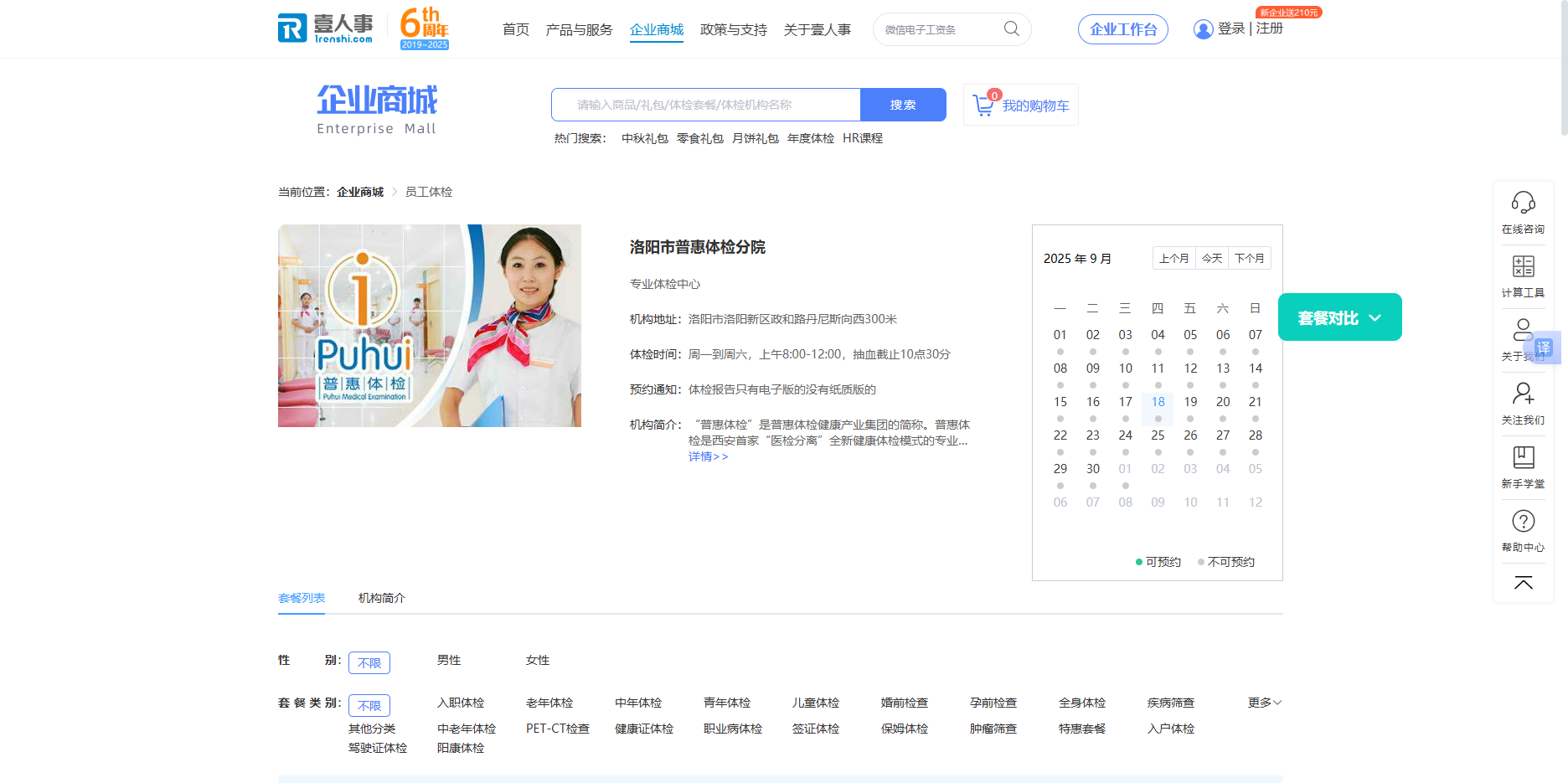The image size is (1568, 783).
Task: Click 企业商城 breadcrumb link
Action: [x=360, y=192]
